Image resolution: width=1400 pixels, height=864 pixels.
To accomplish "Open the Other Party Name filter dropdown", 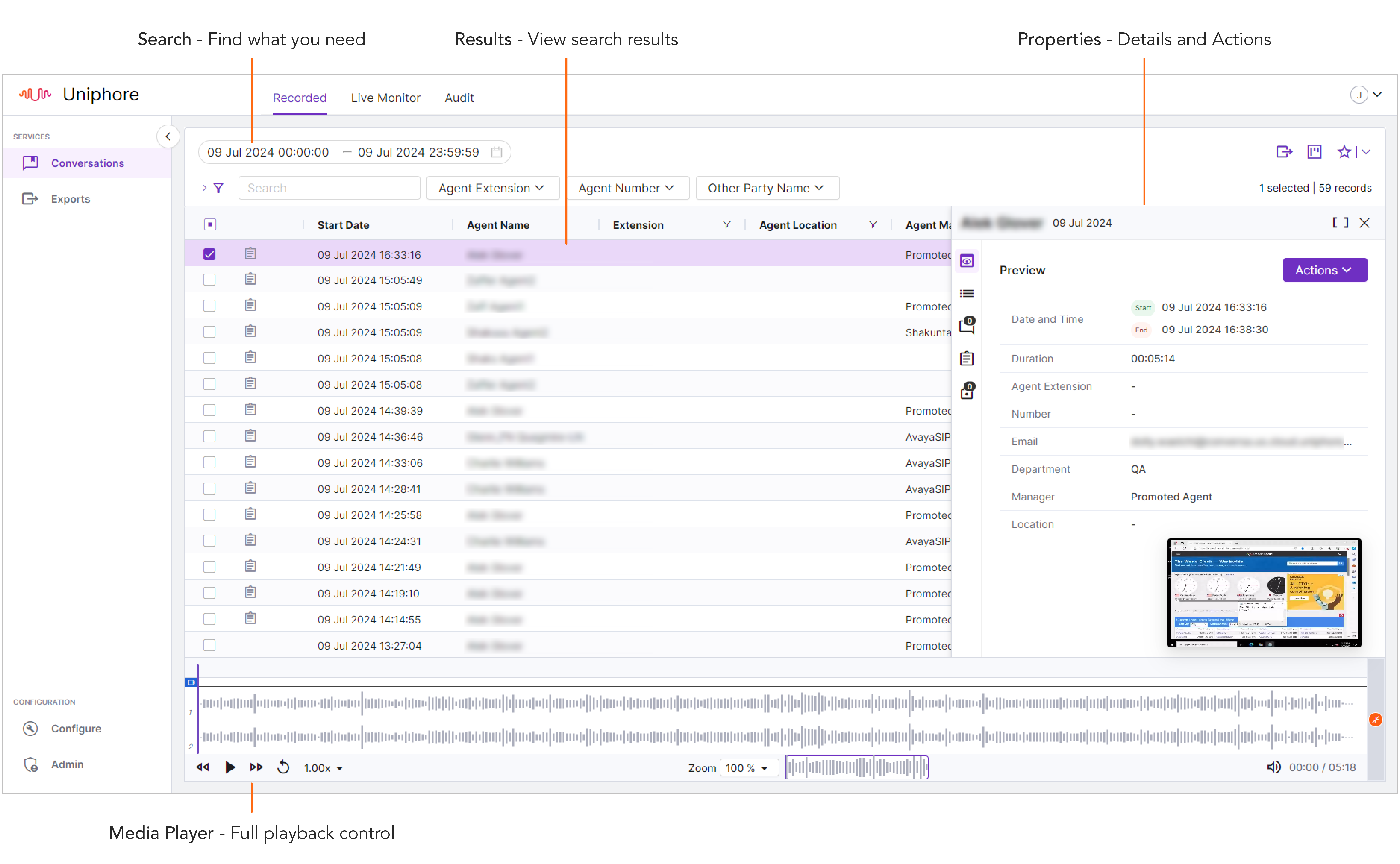I will click(x=767, y=188).
